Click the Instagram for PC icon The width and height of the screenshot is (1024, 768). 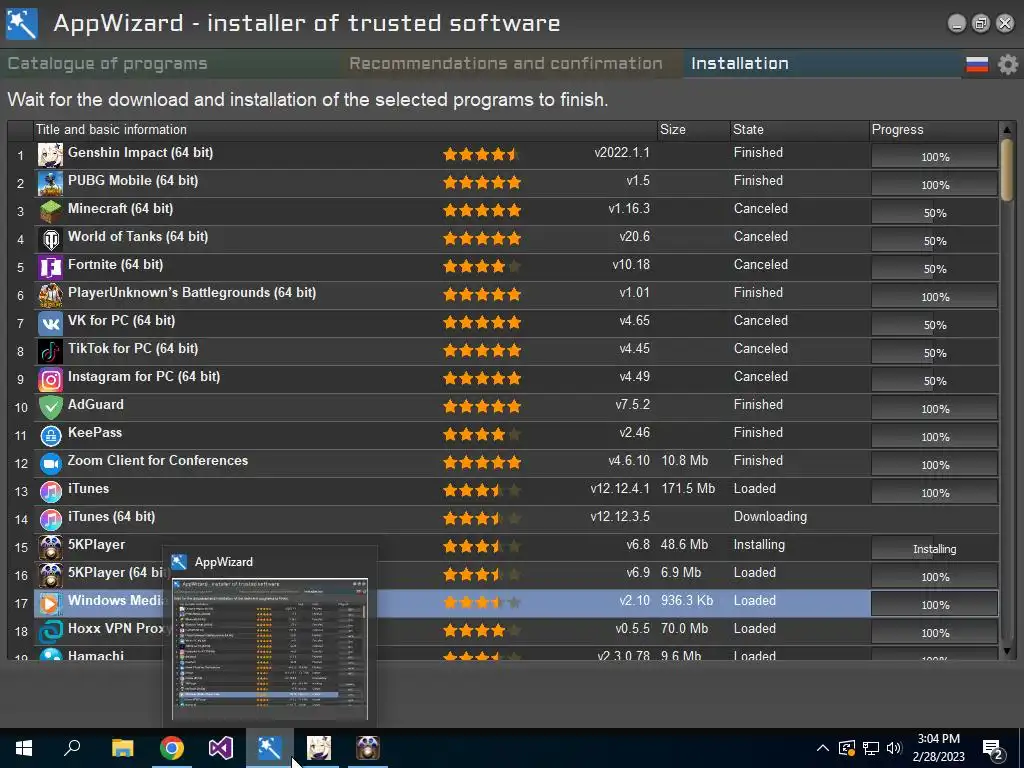tap(50, 380)
